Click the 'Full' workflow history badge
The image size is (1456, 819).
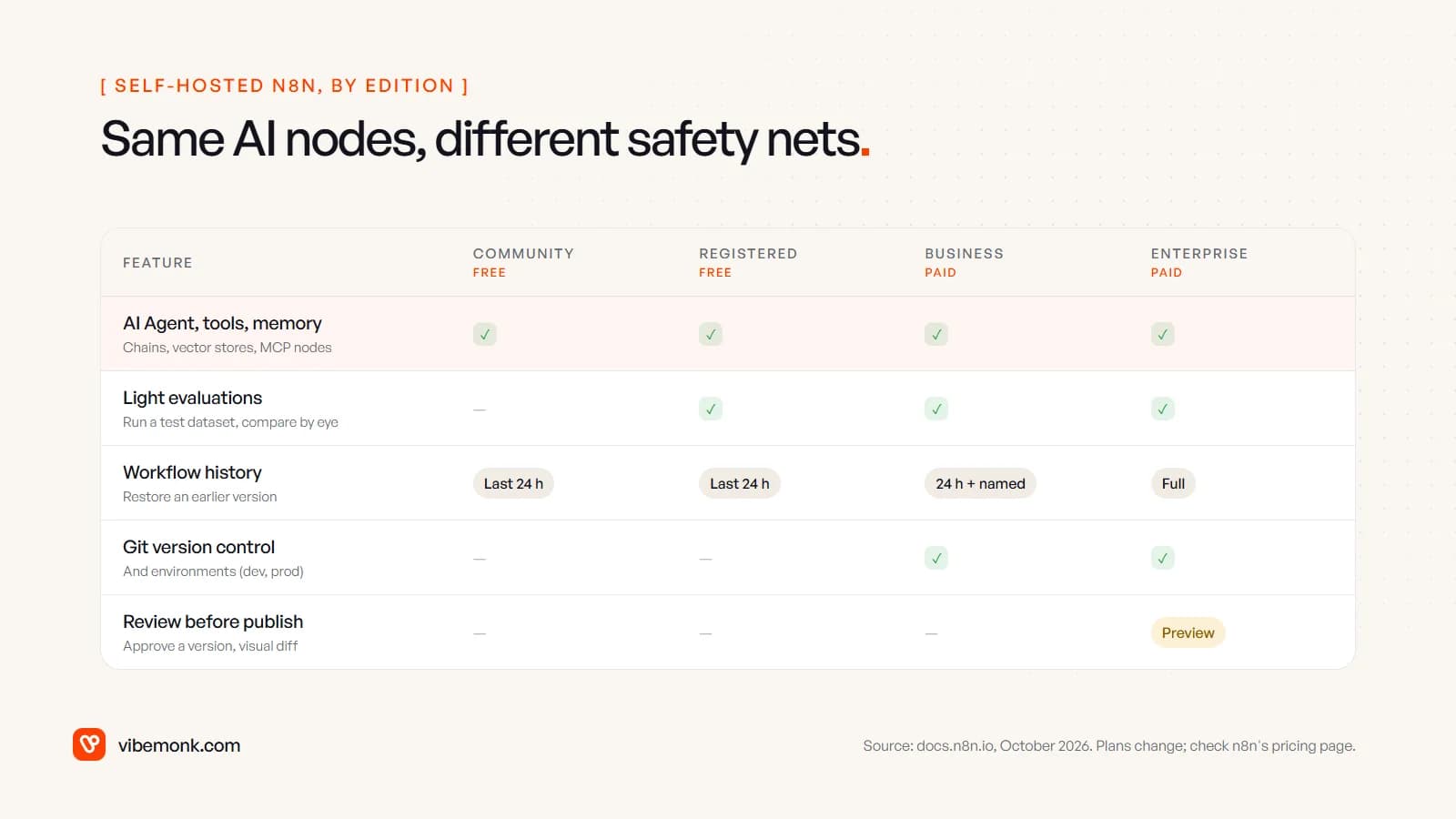(x=1173, y=483)
